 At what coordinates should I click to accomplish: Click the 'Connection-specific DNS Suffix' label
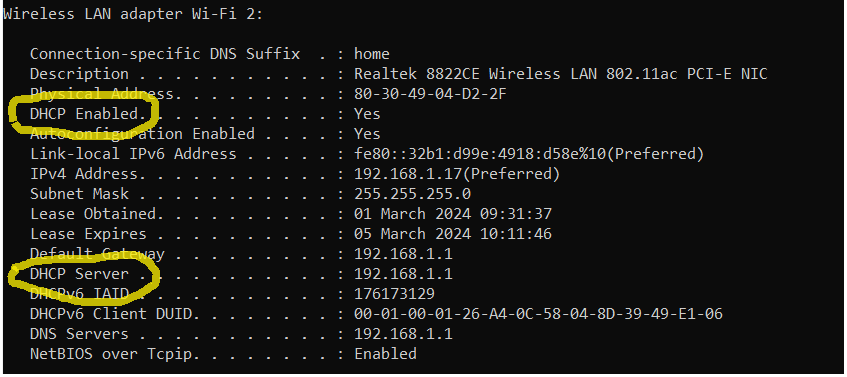pos(165,54)
